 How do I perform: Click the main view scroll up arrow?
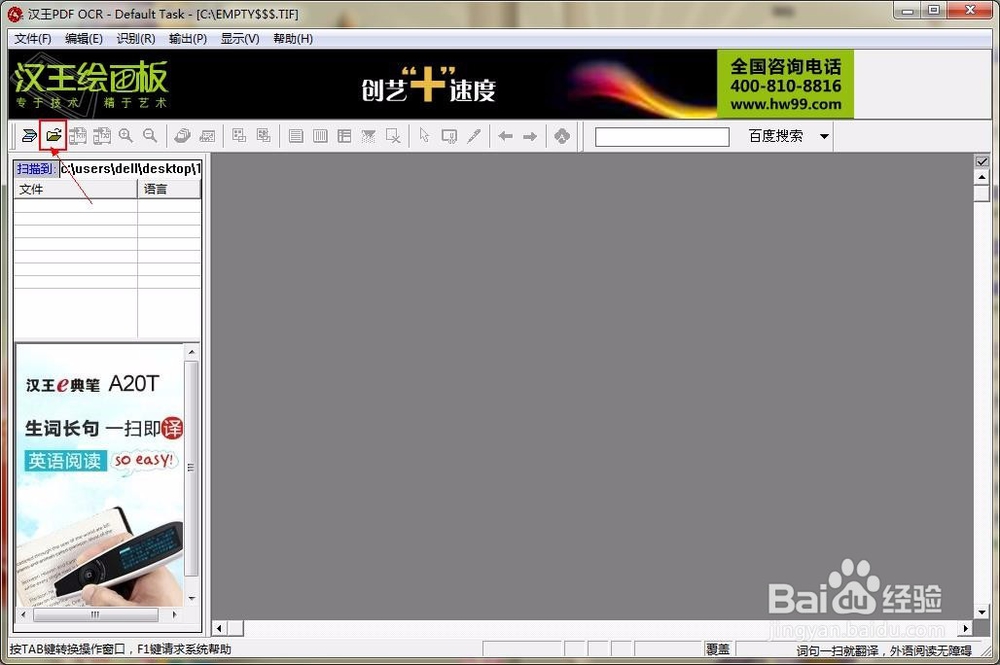coord(982,177)
